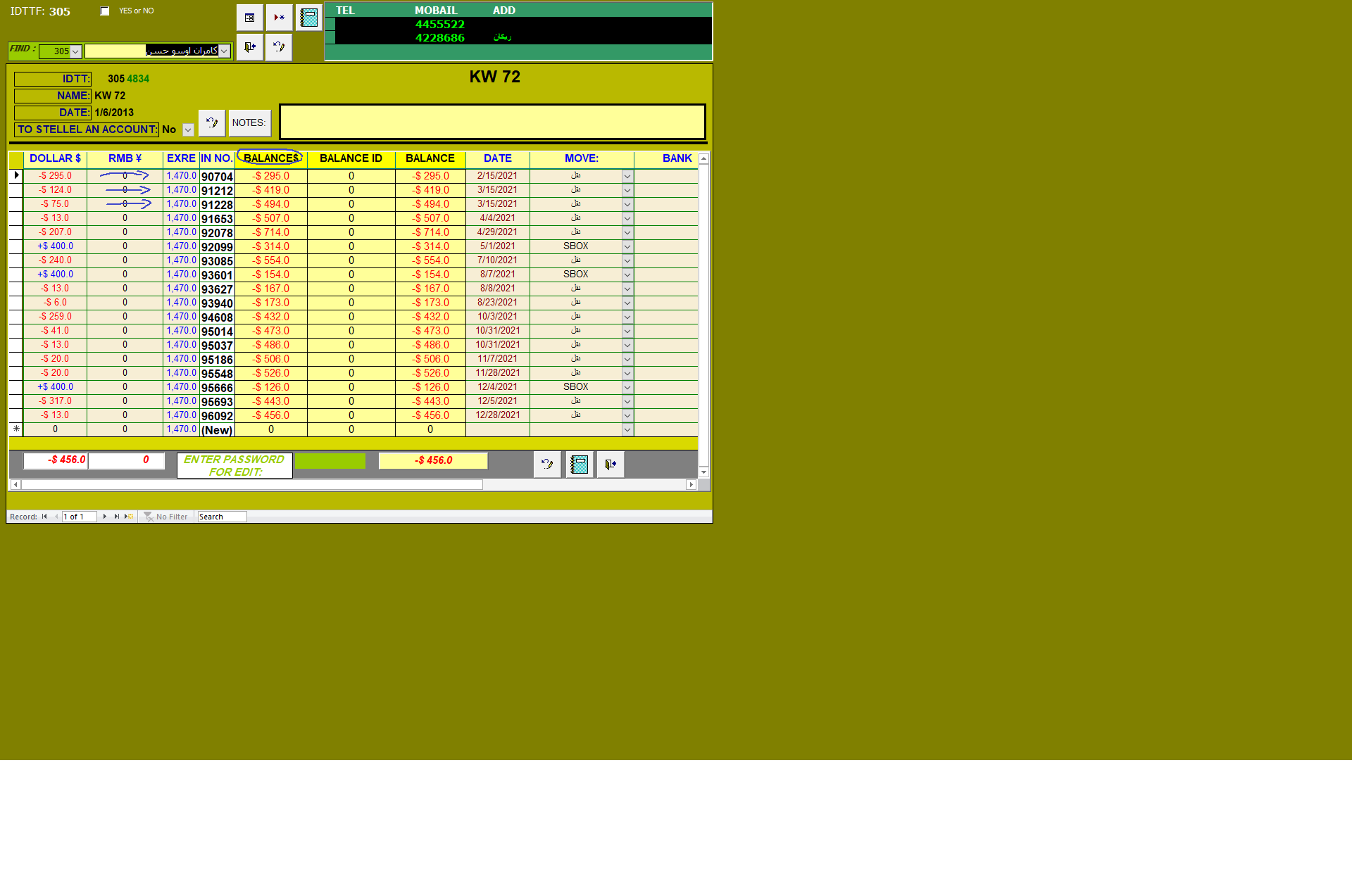Click the +$ 400.0 cell of row 92099
The image size is (1352, 896).
(55, 246)
